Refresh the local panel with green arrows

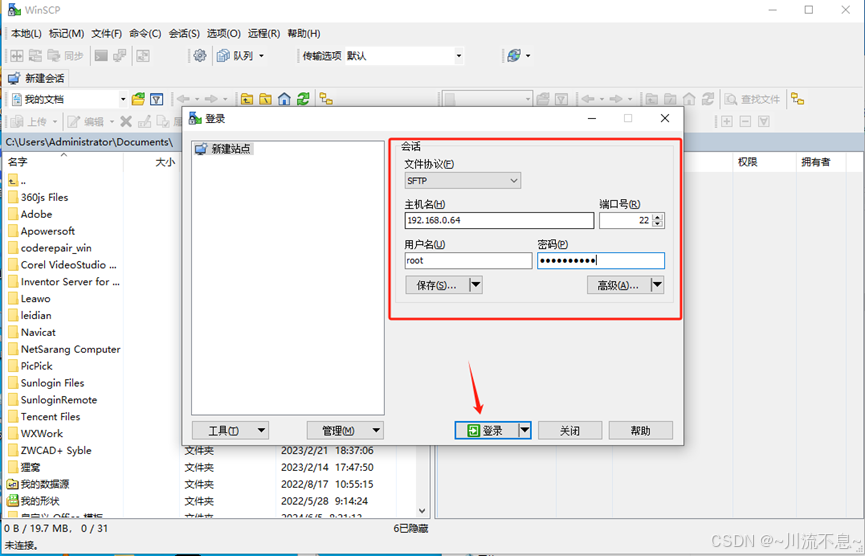click(x=303, y=99)
